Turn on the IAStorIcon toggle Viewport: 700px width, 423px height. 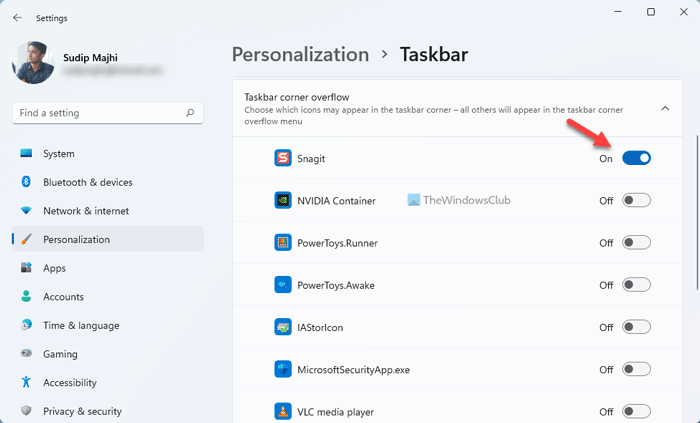coord(636,327)
